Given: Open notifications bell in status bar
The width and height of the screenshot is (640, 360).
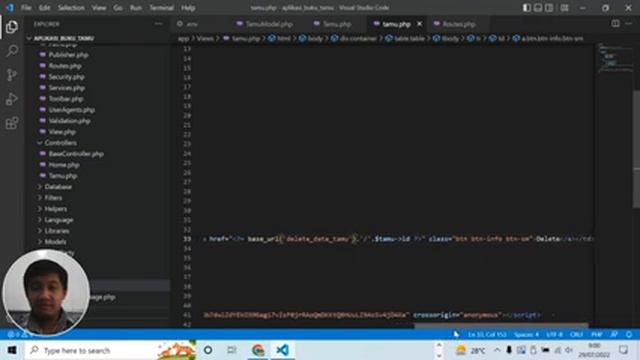Looking at the screenshot, I should click(x=629, y=334).
